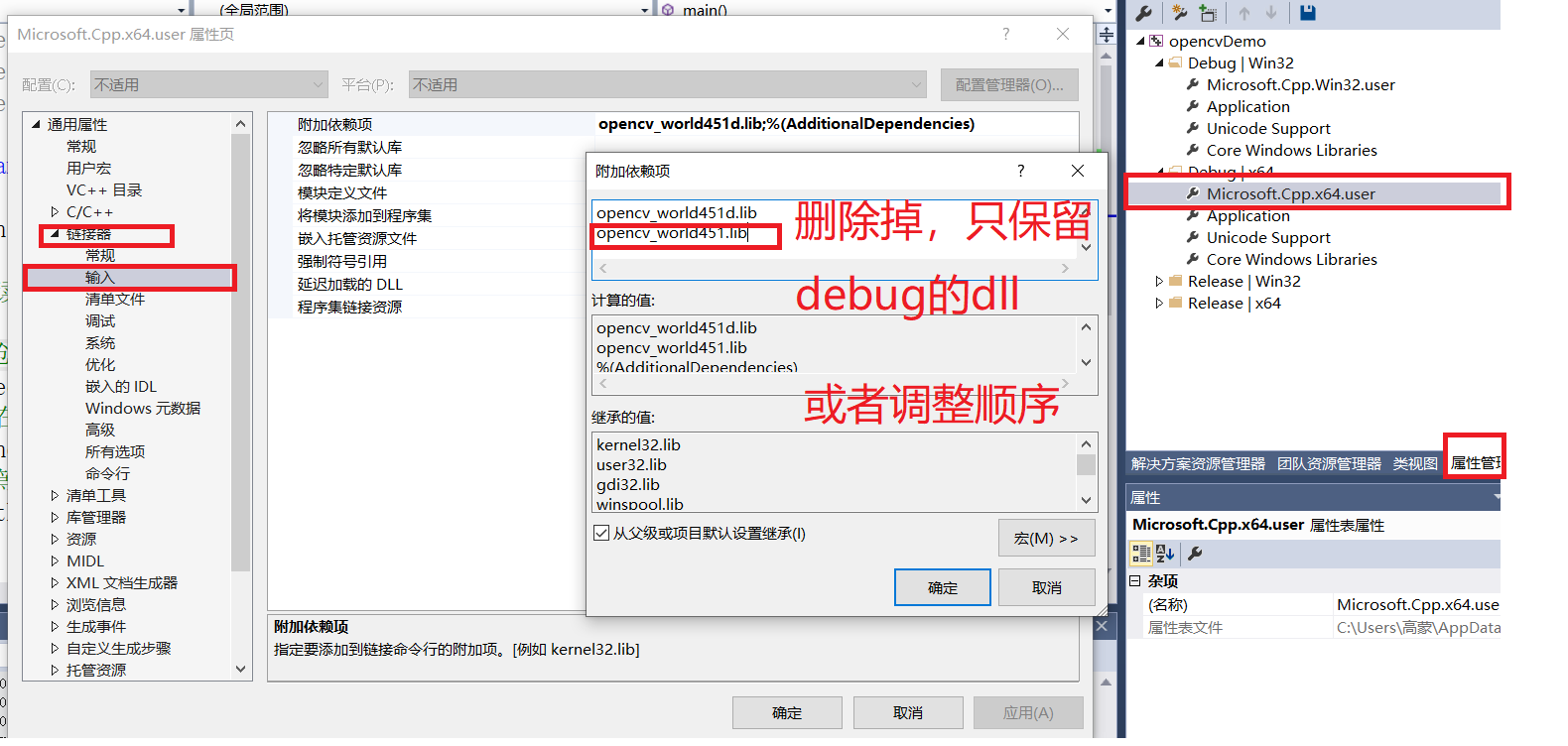Click 确定 in the 附加依赖项 dialog
This screenshot has height=746, width=1568.
(x=943, y=587)
